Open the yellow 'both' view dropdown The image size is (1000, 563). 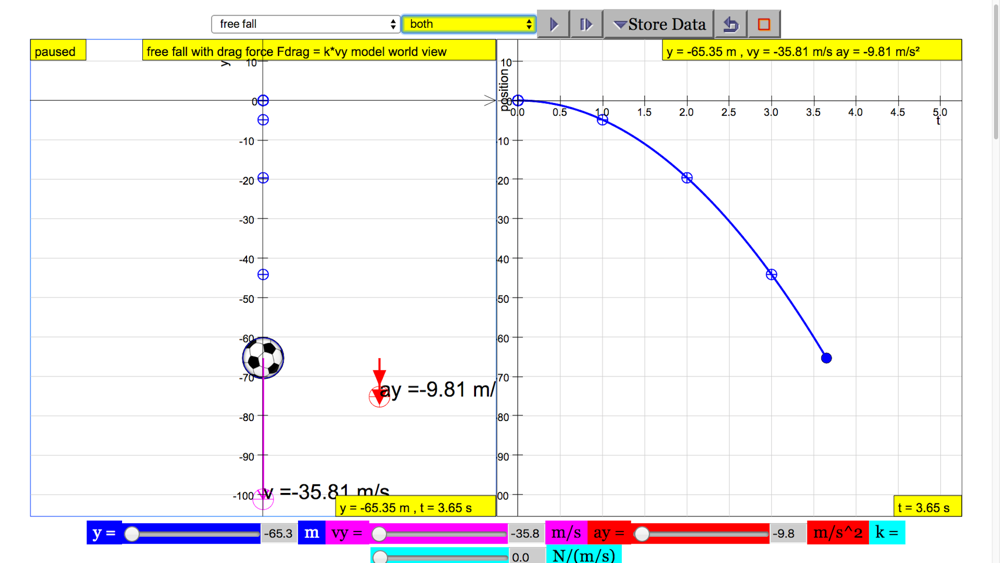pos(468,24)
